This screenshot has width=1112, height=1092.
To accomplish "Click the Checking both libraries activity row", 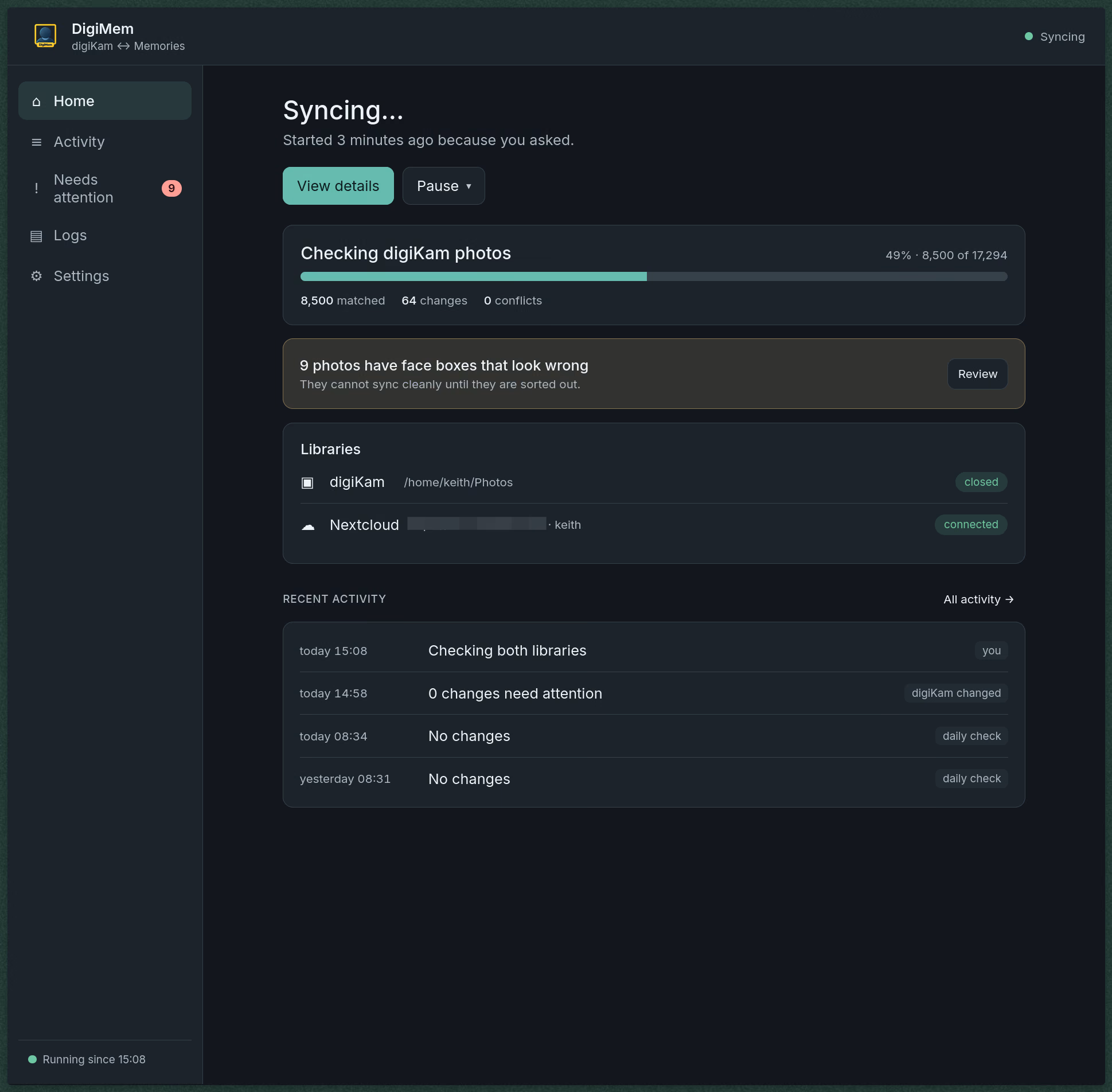I will (654, 651).
